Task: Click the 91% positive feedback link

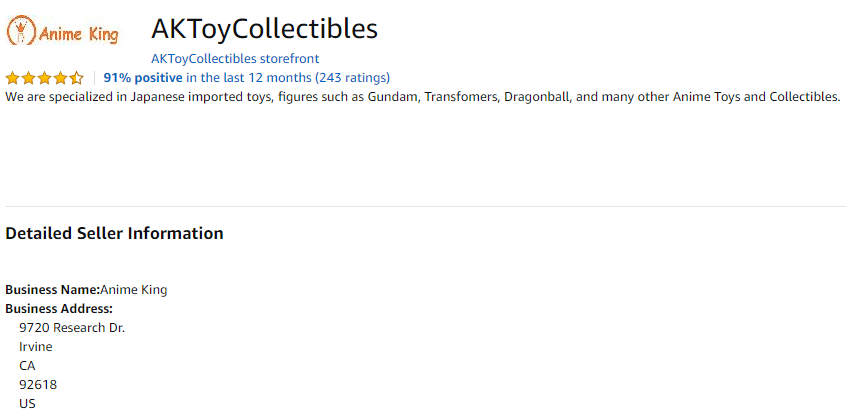Action: click(x=143, y=78)
